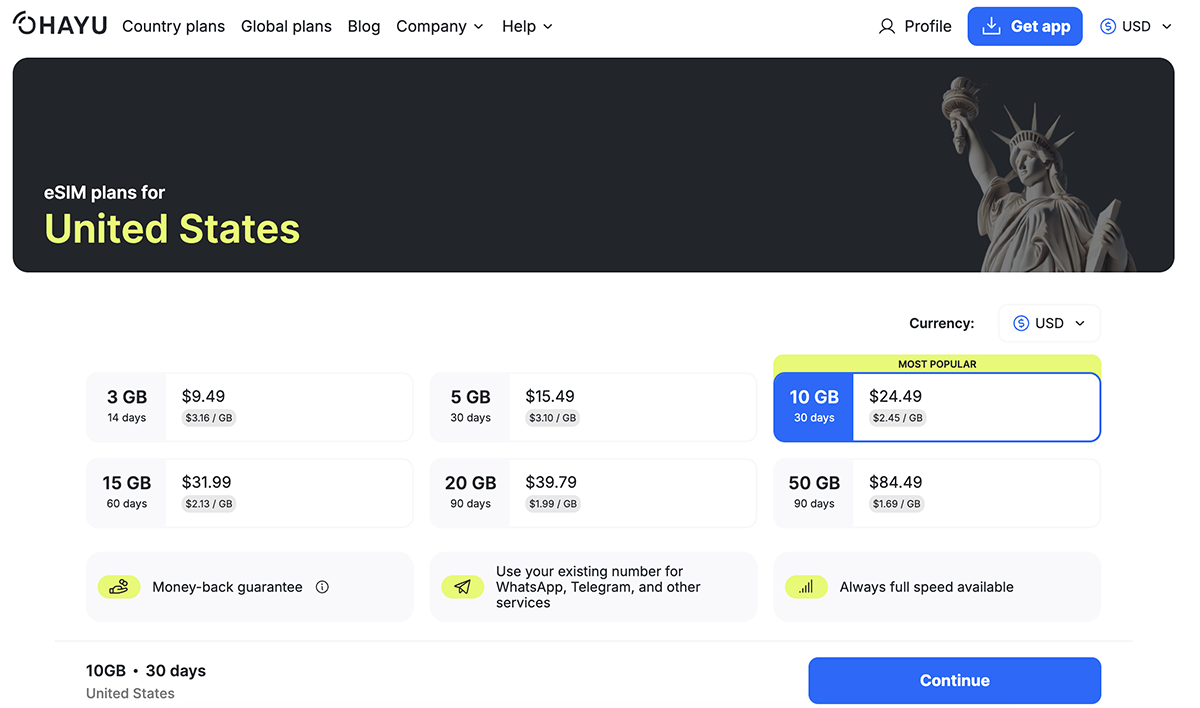Expand the Company menu dropdown
Image resolution: width=1200 pixels, height=708 pixels.
440,27
